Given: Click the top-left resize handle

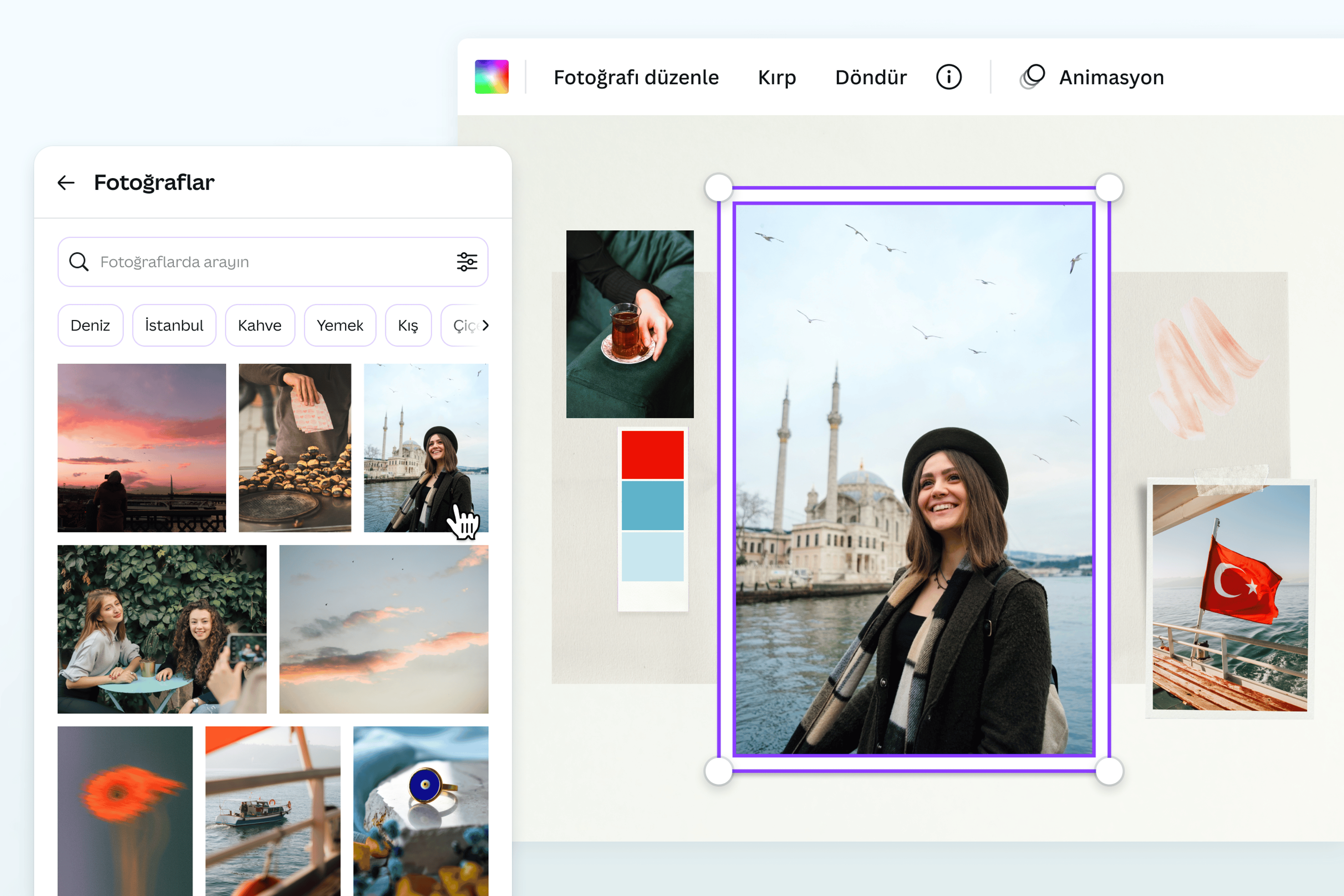Looking at the screenshot, I should coord(719,188).
